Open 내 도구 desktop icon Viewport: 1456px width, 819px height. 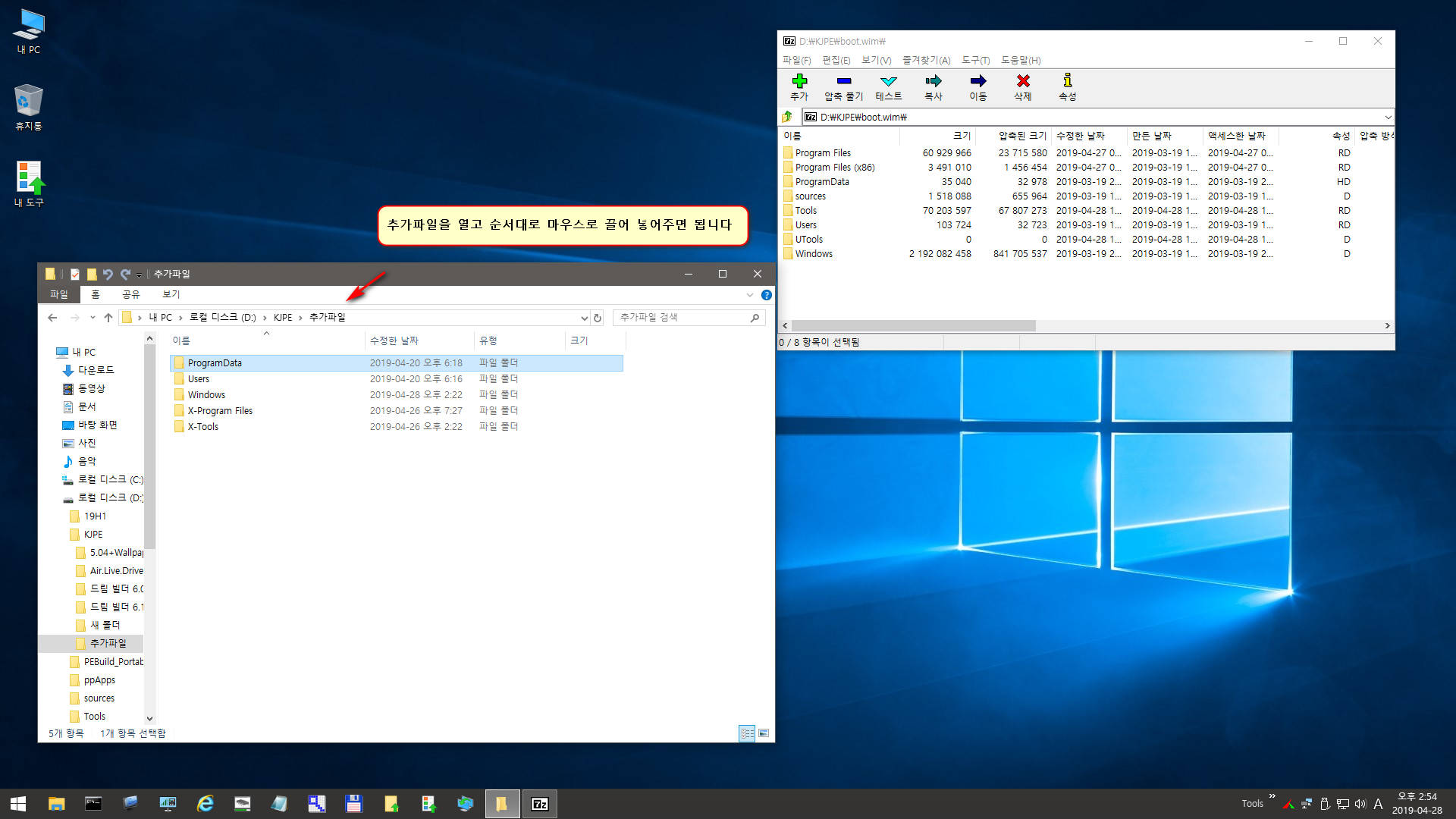pyautogui.click(x=29, y=184)
